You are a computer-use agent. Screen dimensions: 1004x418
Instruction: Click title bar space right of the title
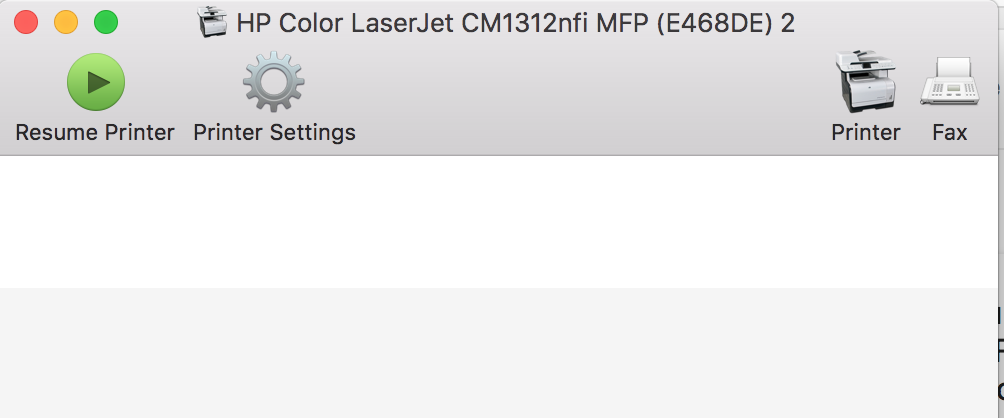[900, 22]
